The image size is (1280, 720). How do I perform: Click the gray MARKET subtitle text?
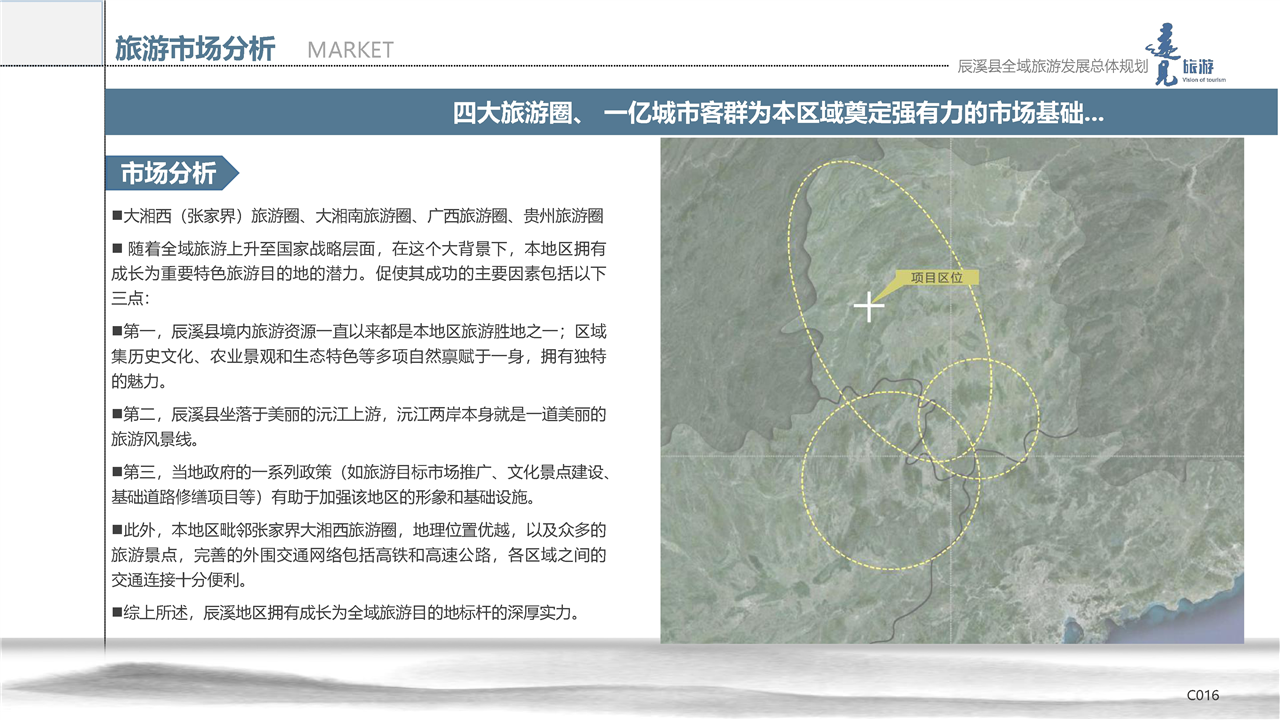(x=350, y=50)
